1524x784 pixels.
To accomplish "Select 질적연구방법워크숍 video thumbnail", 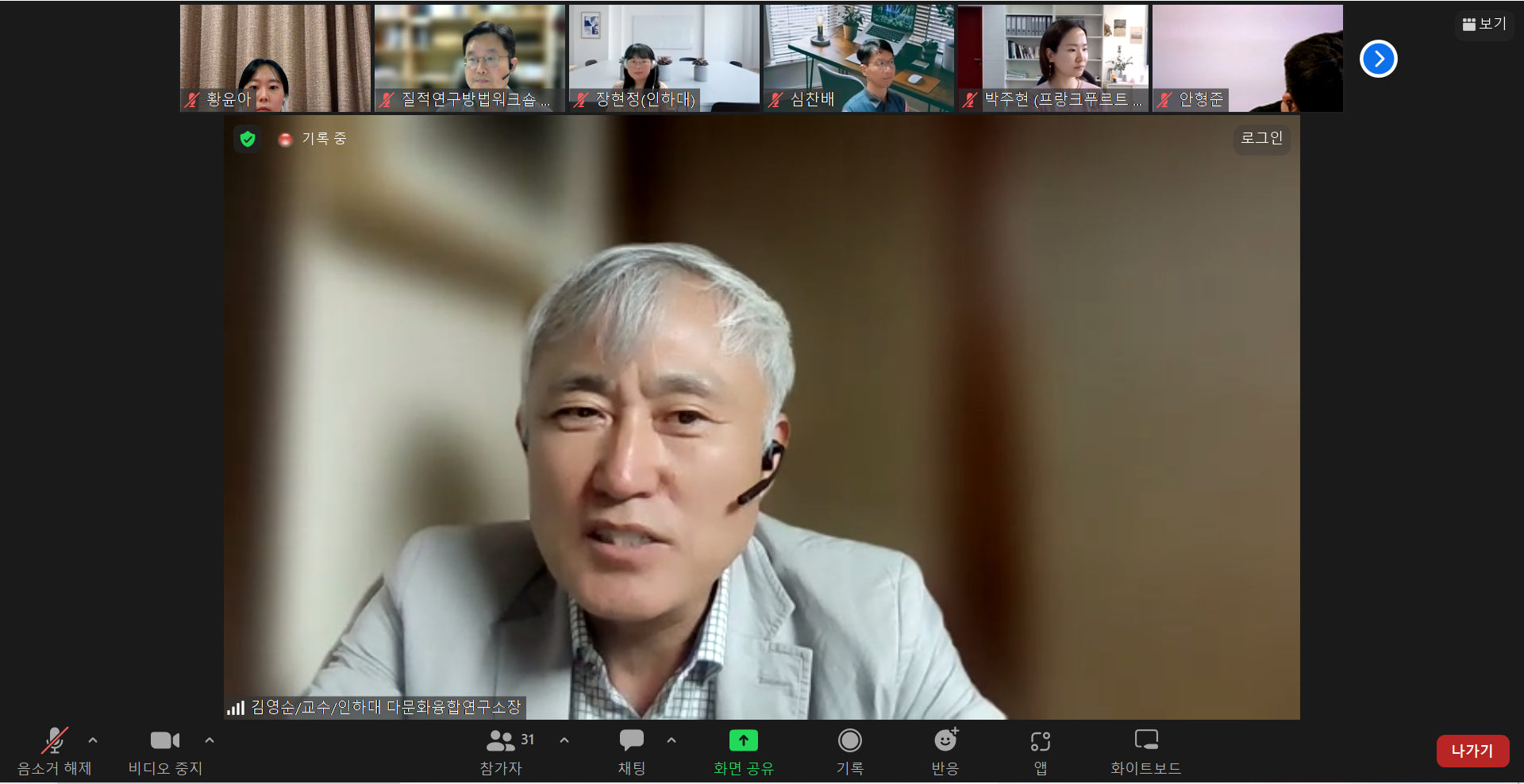I will (x=470, y=58).
